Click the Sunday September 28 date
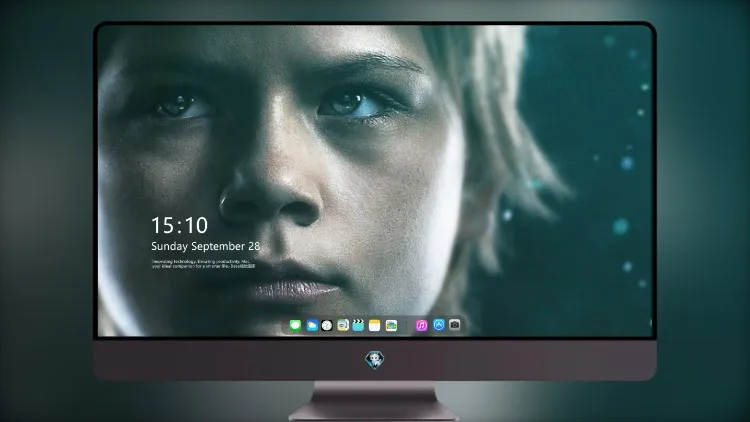The width and height of the screenshot is (750, 422). pos(205,246)
